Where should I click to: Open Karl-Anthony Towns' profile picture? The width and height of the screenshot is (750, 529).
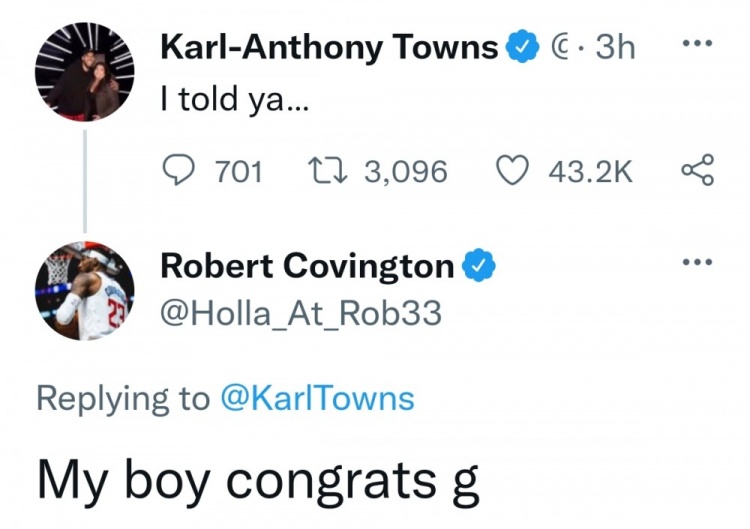tap(85, 71)
